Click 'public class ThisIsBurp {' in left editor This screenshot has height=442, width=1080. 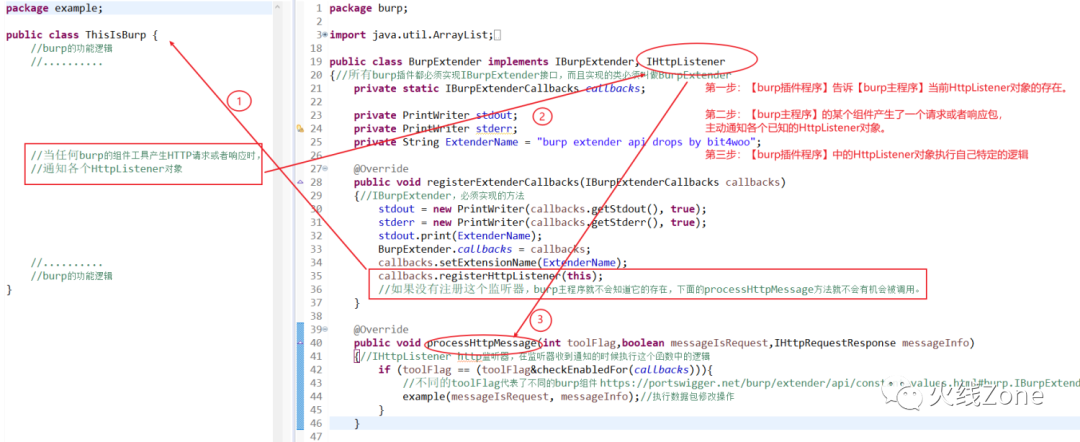pyautogui.click(x=82, y=35)
